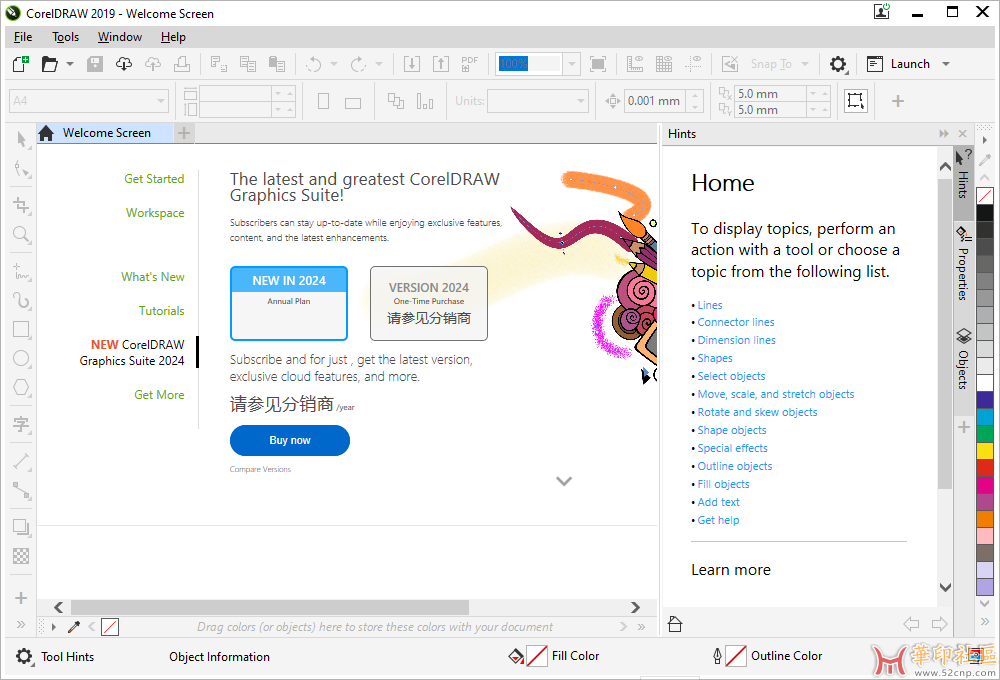Toggle portrait page orientation

click(x=323, y=101)
